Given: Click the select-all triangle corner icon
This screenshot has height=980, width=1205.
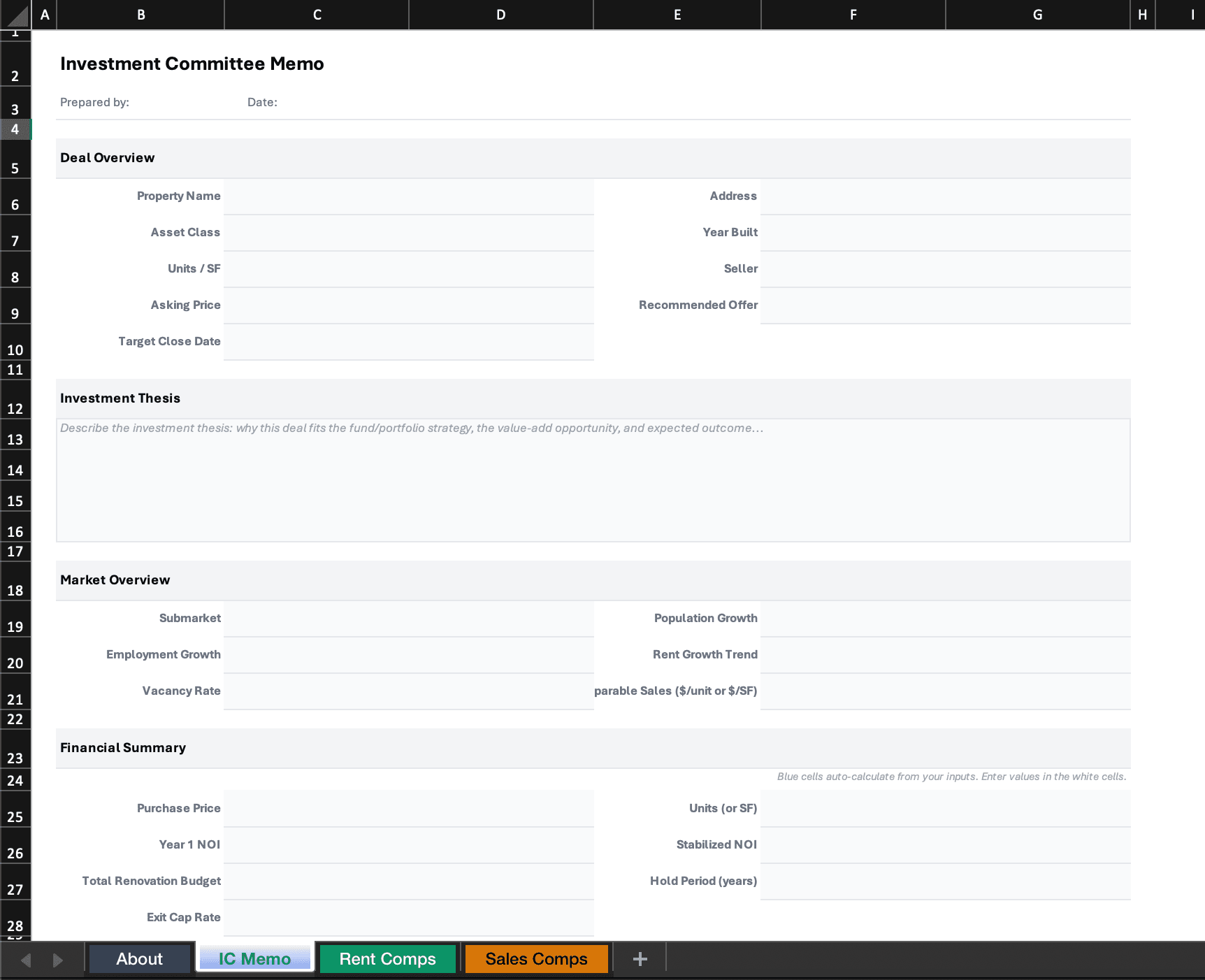Looking at the screenshot, I should tap(15, 14).
